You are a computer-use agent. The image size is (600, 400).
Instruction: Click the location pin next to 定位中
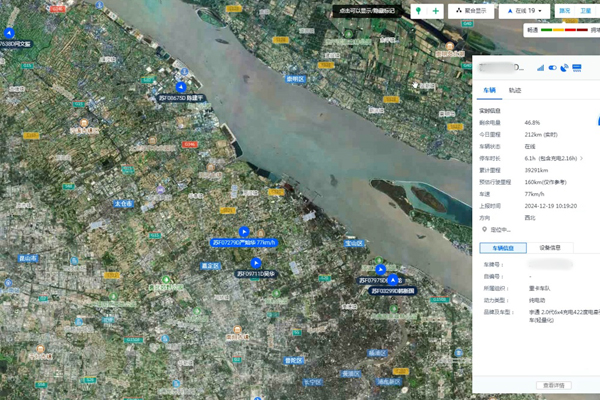(484, 229)
